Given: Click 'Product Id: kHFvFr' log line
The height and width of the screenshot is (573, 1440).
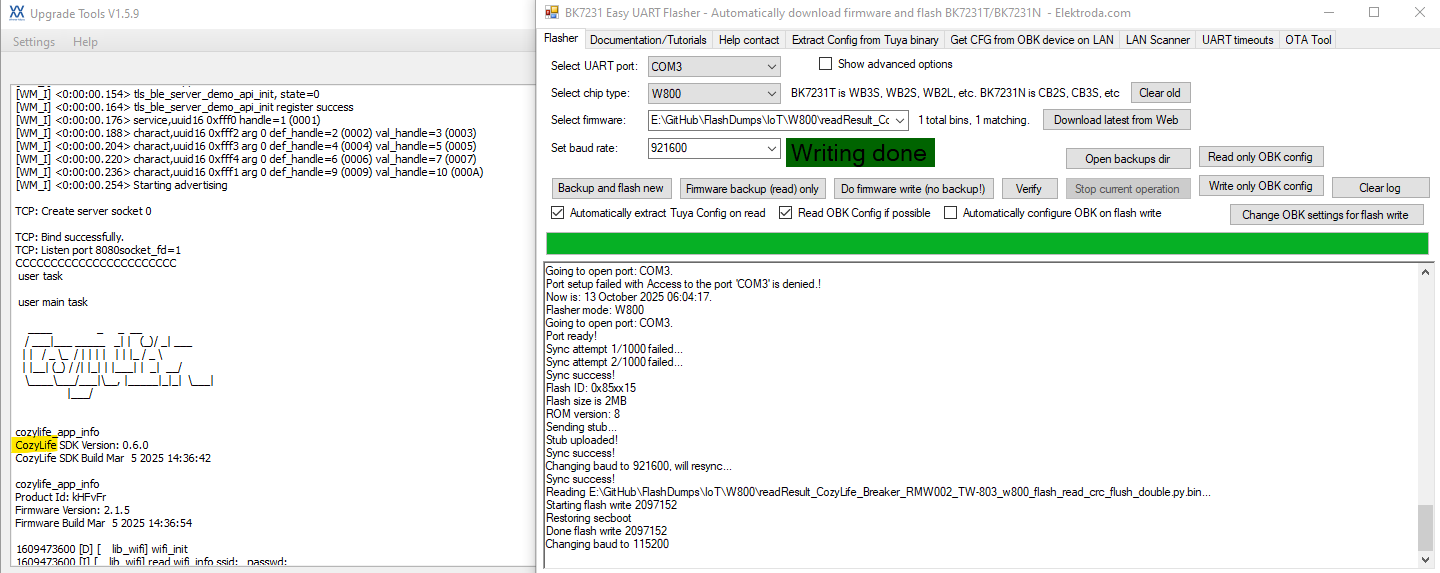Looking at the screenshot, I should (x=60, y=497).
